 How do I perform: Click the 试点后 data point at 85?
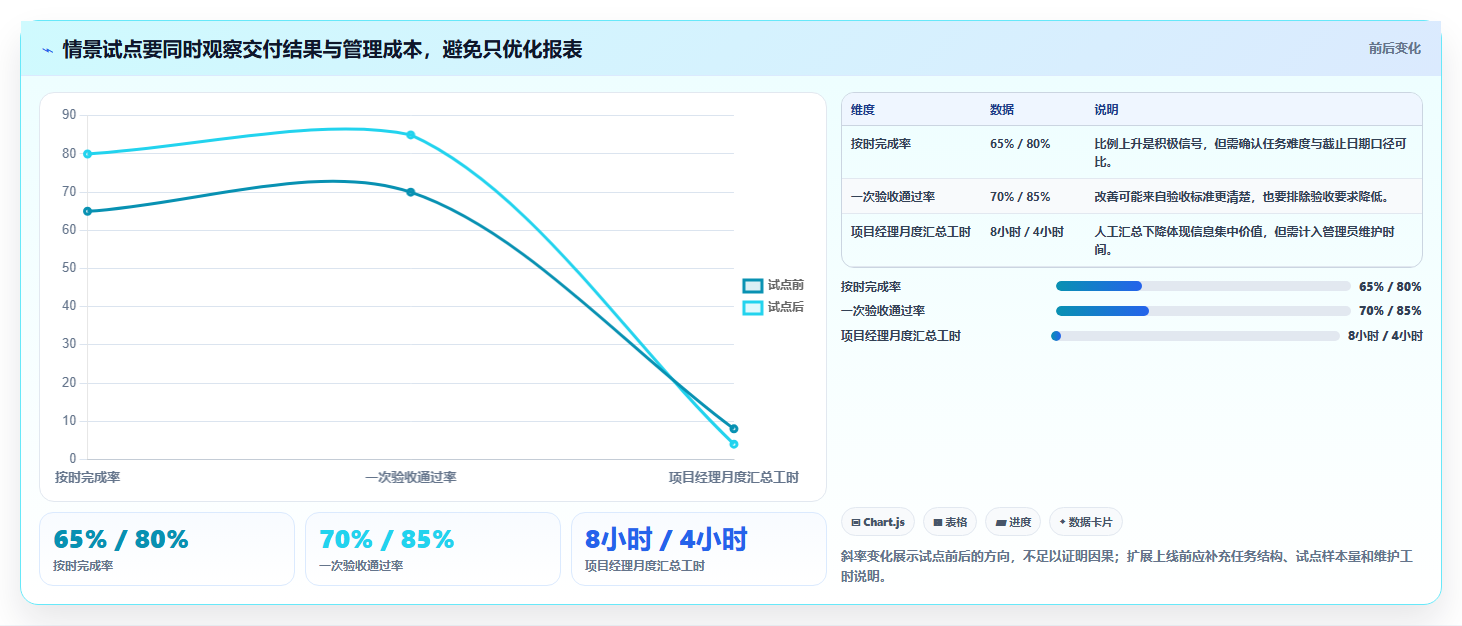(x=411, y=135)
